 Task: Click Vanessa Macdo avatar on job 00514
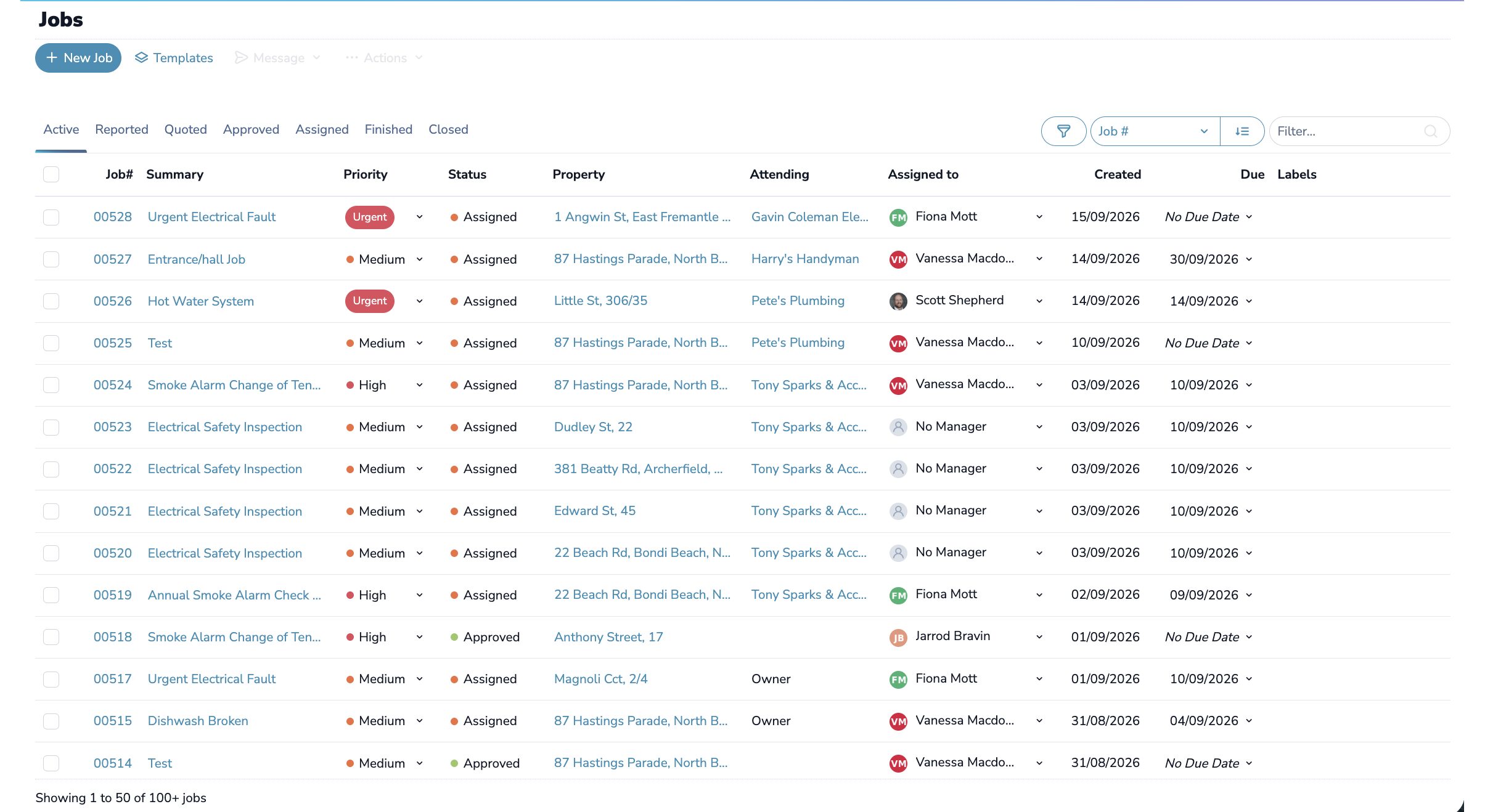[x=898, y=764]
